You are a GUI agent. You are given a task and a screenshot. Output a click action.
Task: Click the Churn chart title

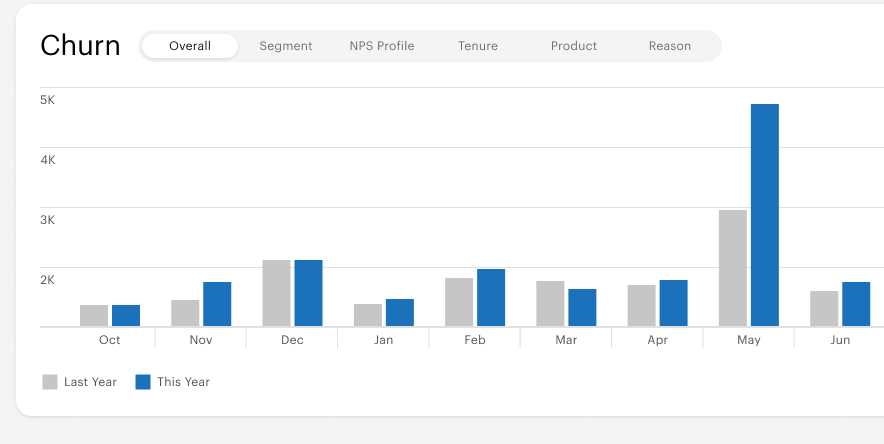[80, 46]
